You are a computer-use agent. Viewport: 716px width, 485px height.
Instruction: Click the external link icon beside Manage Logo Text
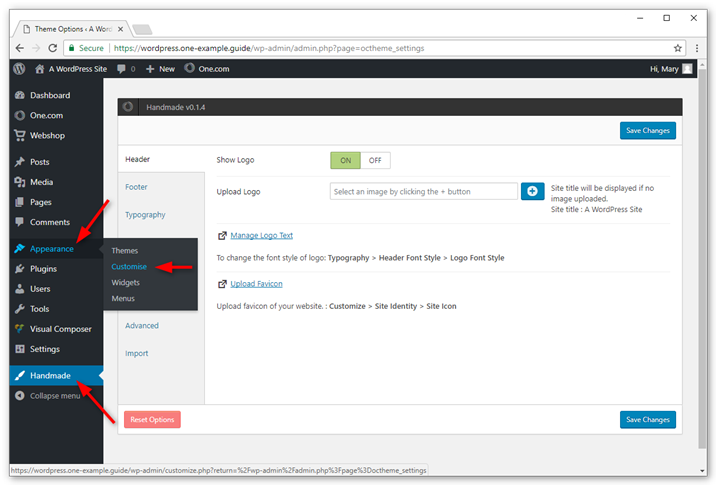click(x=222, y=236)
